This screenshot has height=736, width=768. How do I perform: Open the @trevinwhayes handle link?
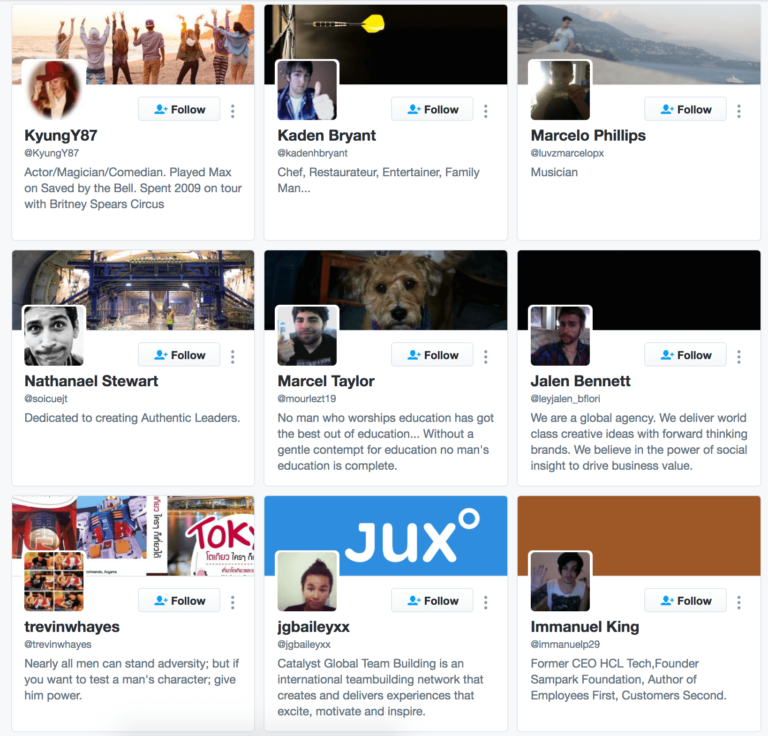[58, 644]
